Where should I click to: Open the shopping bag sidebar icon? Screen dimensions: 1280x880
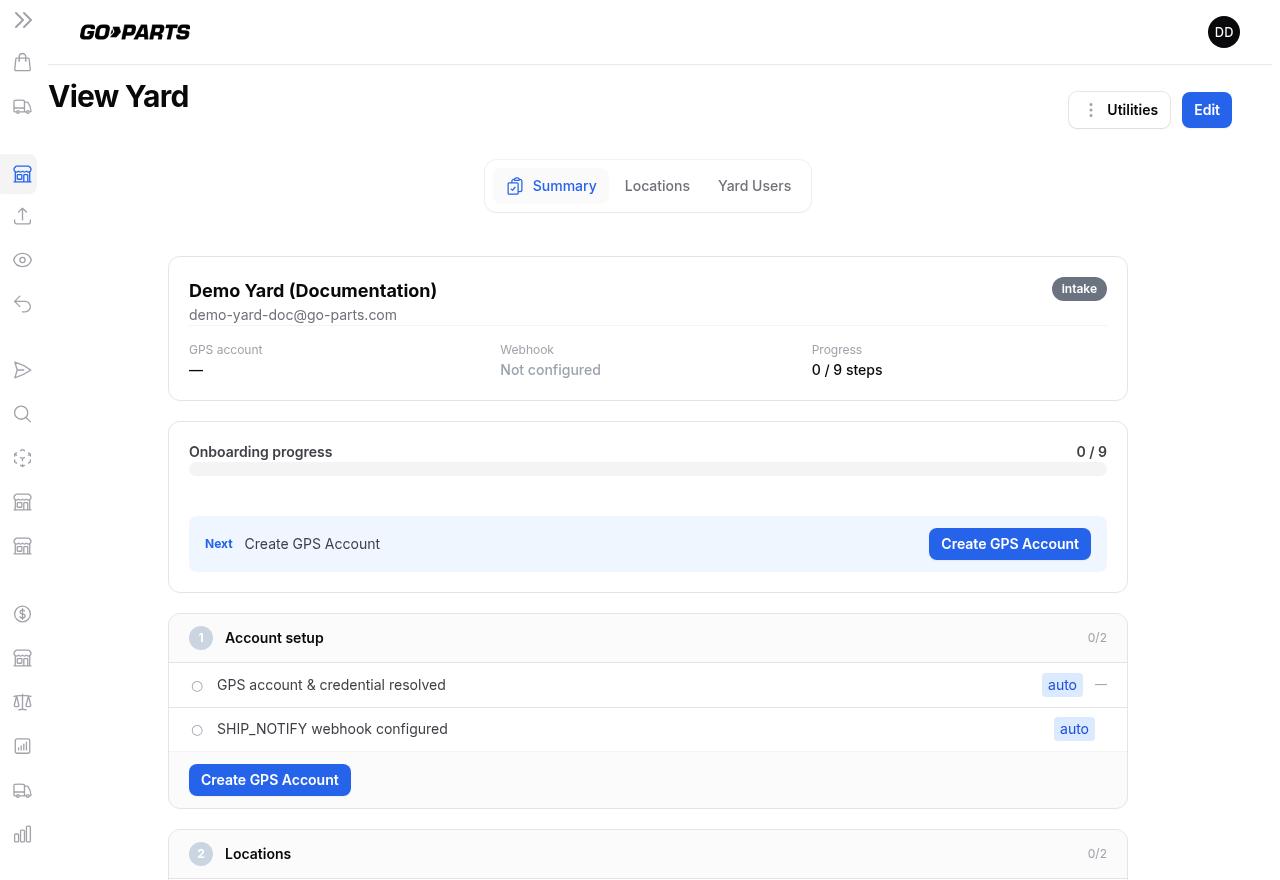coord(22,63)
